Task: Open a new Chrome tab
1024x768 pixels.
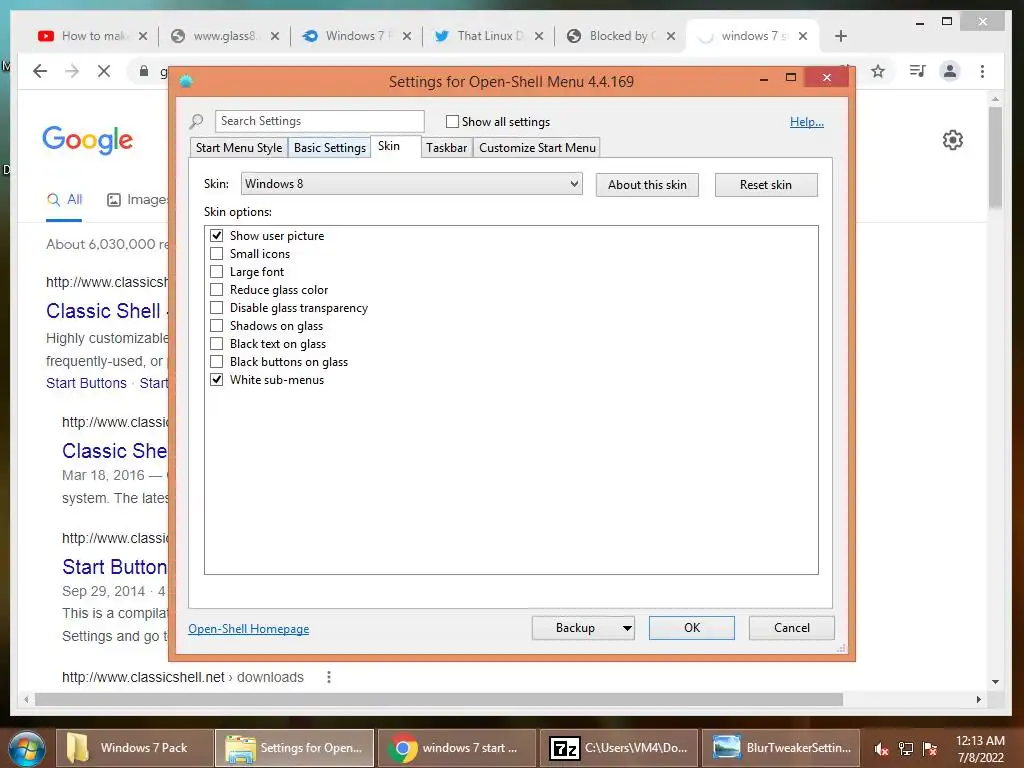Action: coord(840,36)
